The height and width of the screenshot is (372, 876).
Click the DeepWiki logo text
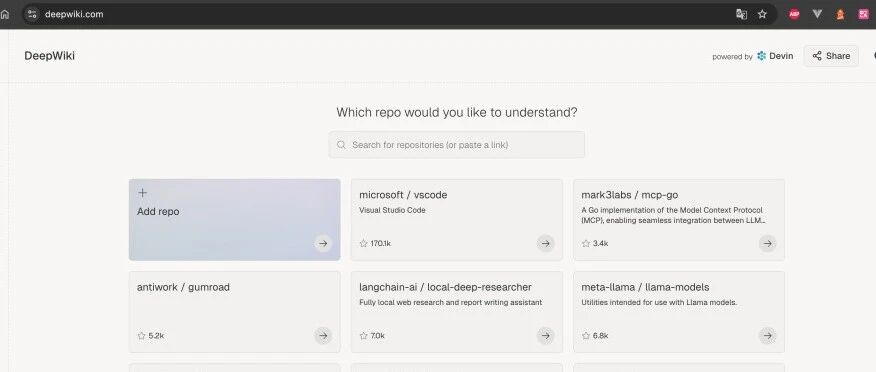(49, 56)
